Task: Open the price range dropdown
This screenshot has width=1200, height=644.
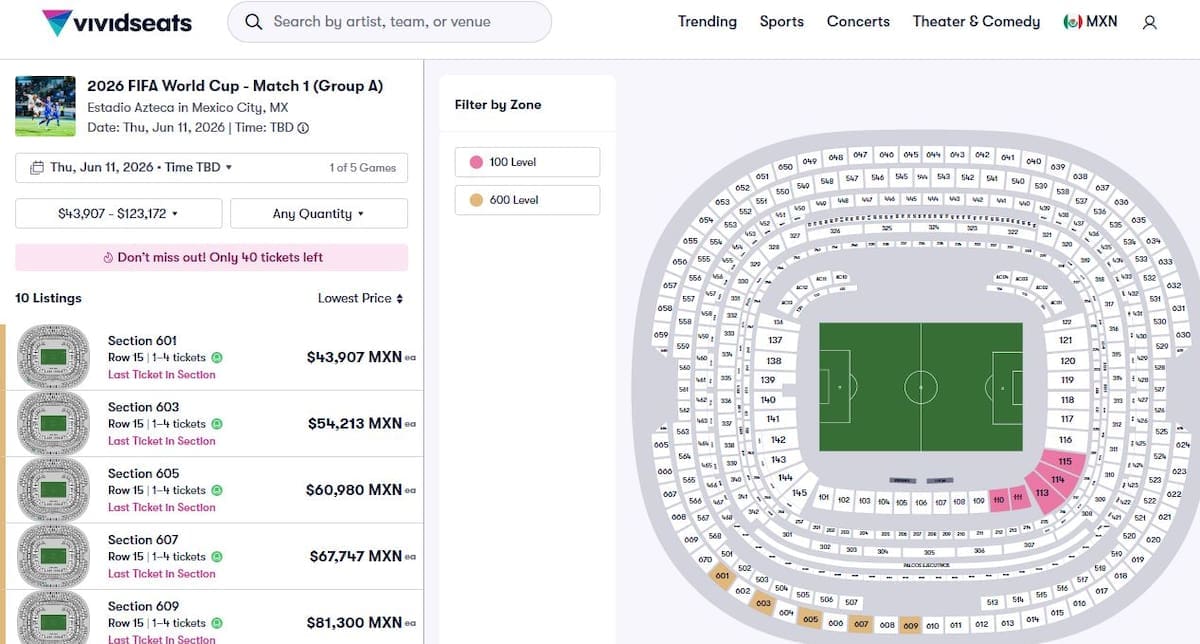Action: click(118, 214)
